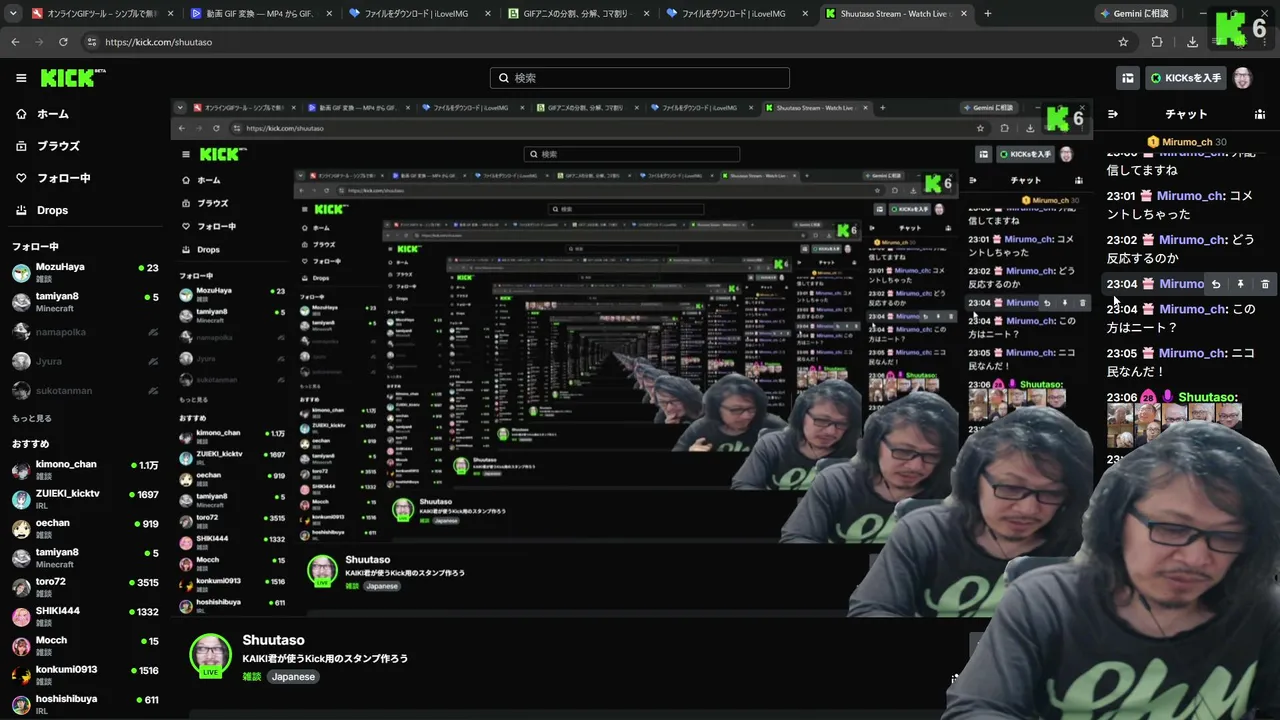
Task: Click the KICKsを入手 button
Action: click(1185, 78)
